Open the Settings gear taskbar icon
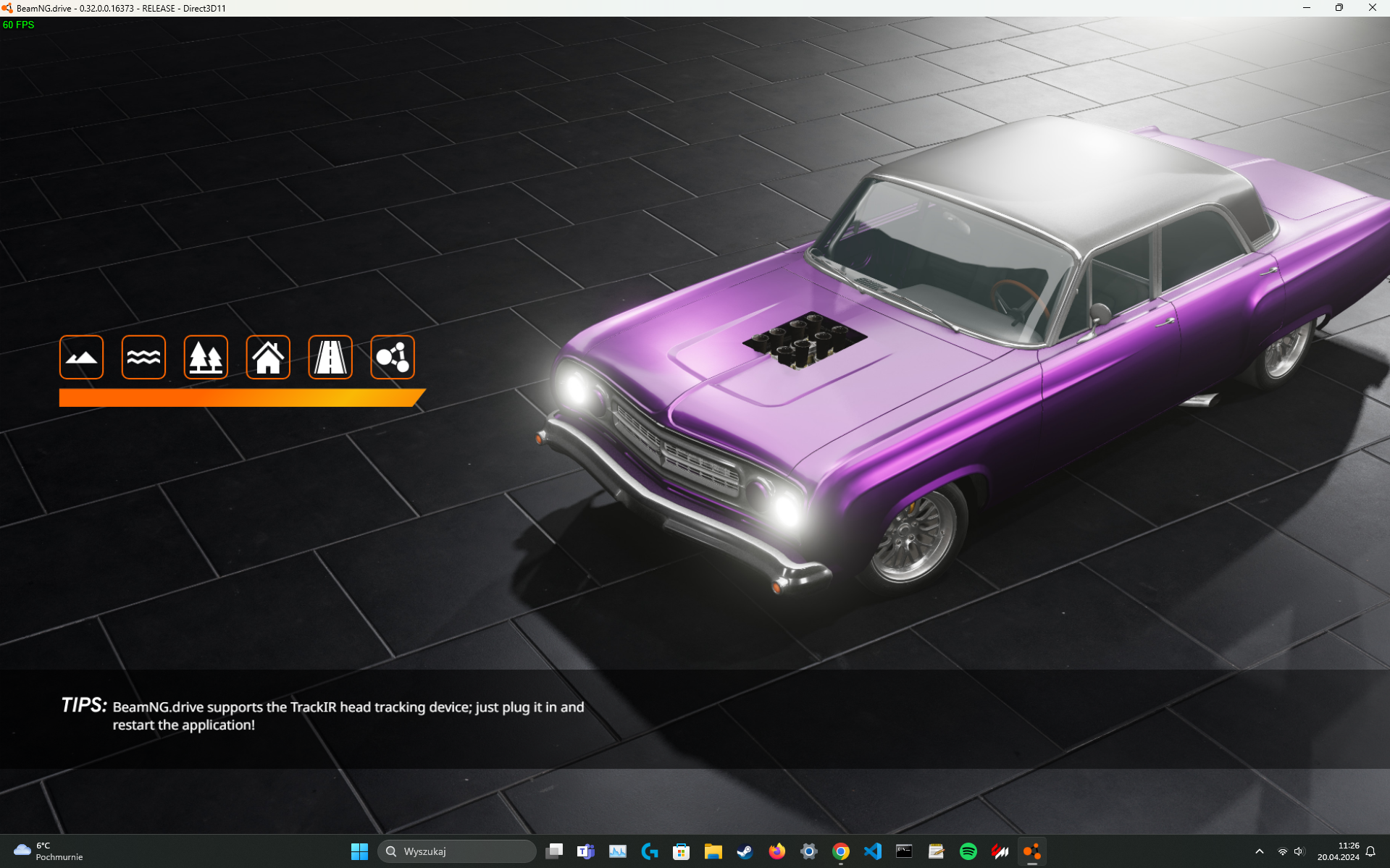Image resolution: width=1390 pixels, height=868 pixels. coord(808,851)
